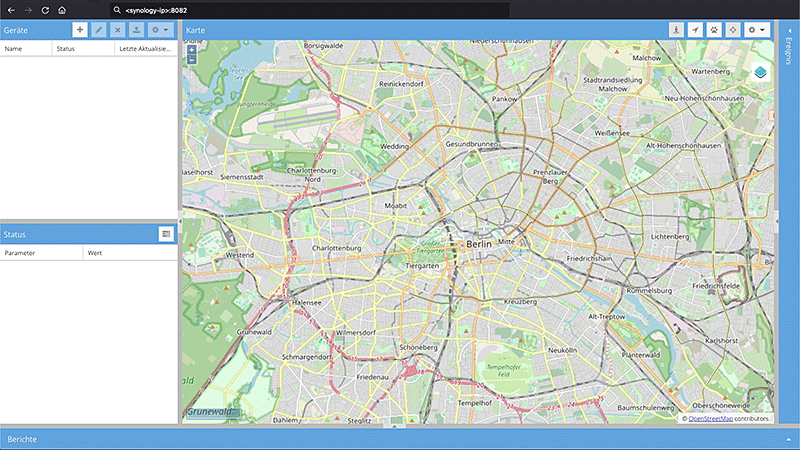800x450 pixels.
Task: Click the remove device X icon
Action: [117, 30]
